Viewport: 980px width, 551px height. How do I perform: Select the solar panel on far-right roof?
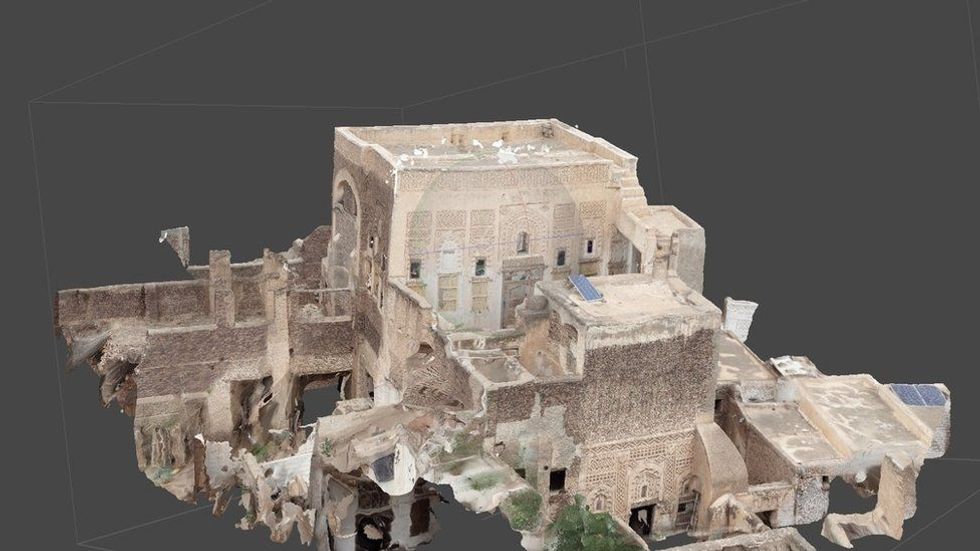pyautogui.click(x=920, y=395)
